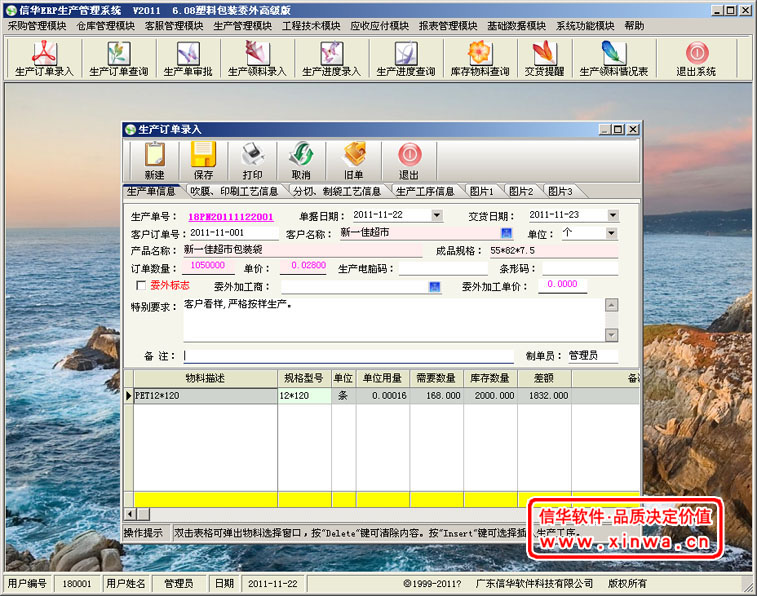
Task: Click 产品名称 input field
Action: point(302,250)
